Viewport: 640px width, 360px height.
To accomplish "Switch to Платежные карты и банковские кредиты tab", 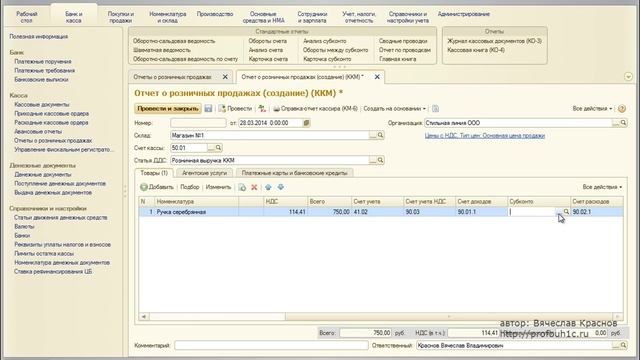I will tap(294, 173).
